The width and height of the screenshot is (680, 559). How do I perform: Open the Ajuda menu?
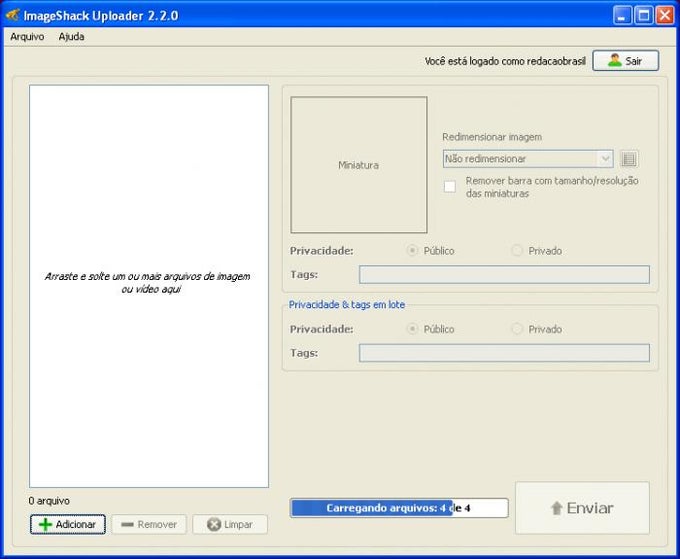[x=72, y=37]
